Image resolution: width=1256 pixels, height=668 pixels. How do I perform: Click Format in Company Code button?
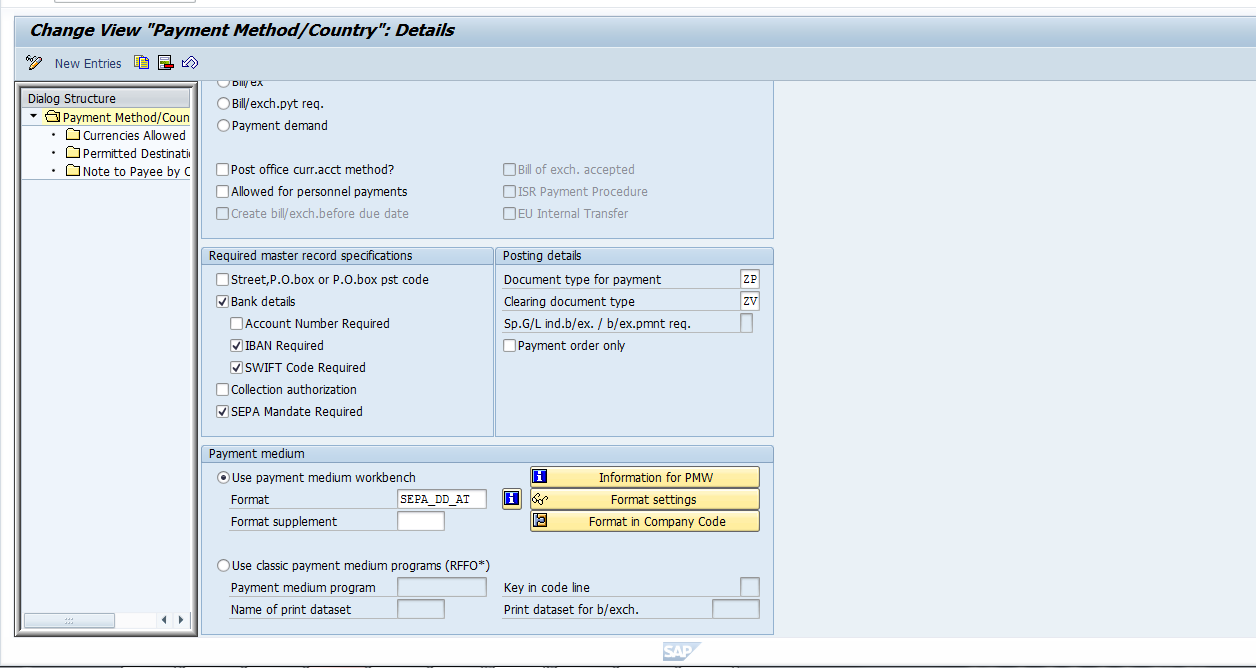pos(645,521)
